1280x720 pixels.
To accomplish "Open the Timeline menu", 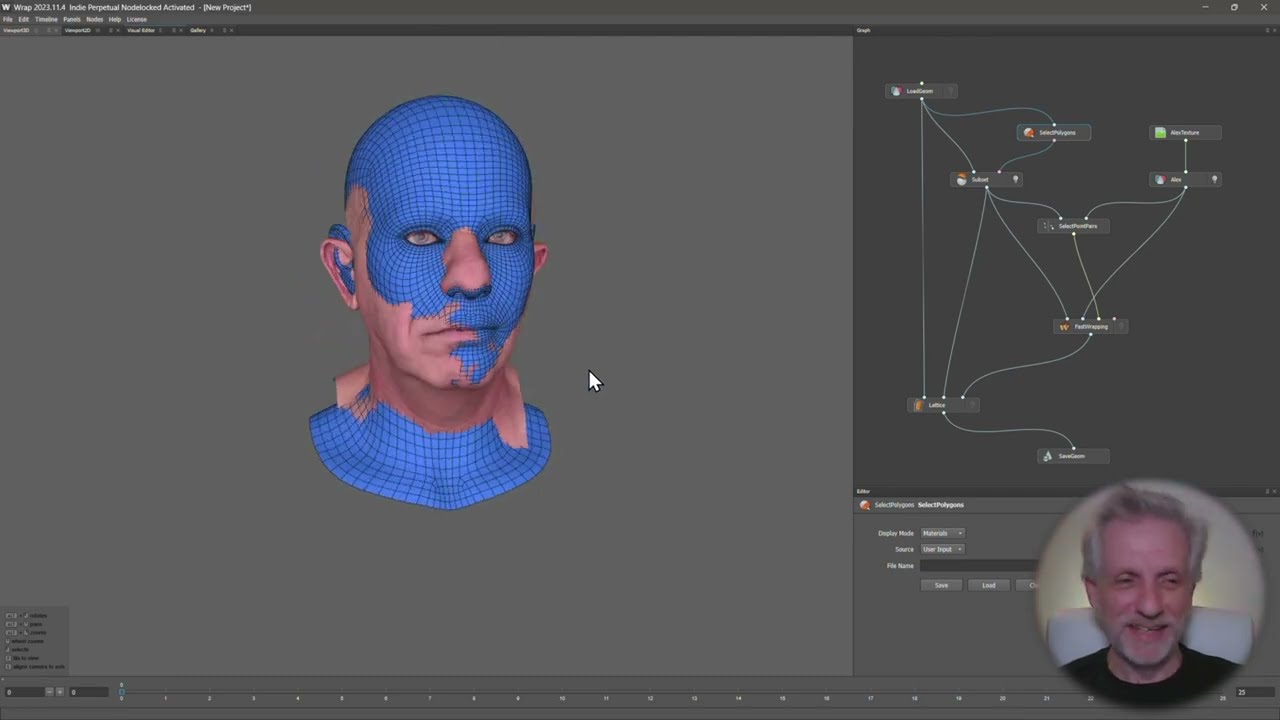I will 46,19.
